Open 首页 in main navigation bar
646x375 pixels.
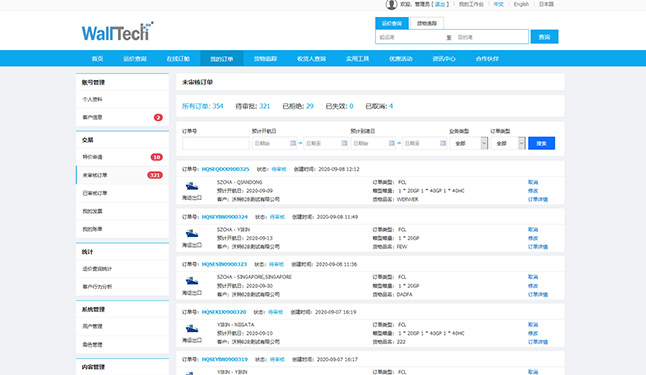click(x=97, y=59)
